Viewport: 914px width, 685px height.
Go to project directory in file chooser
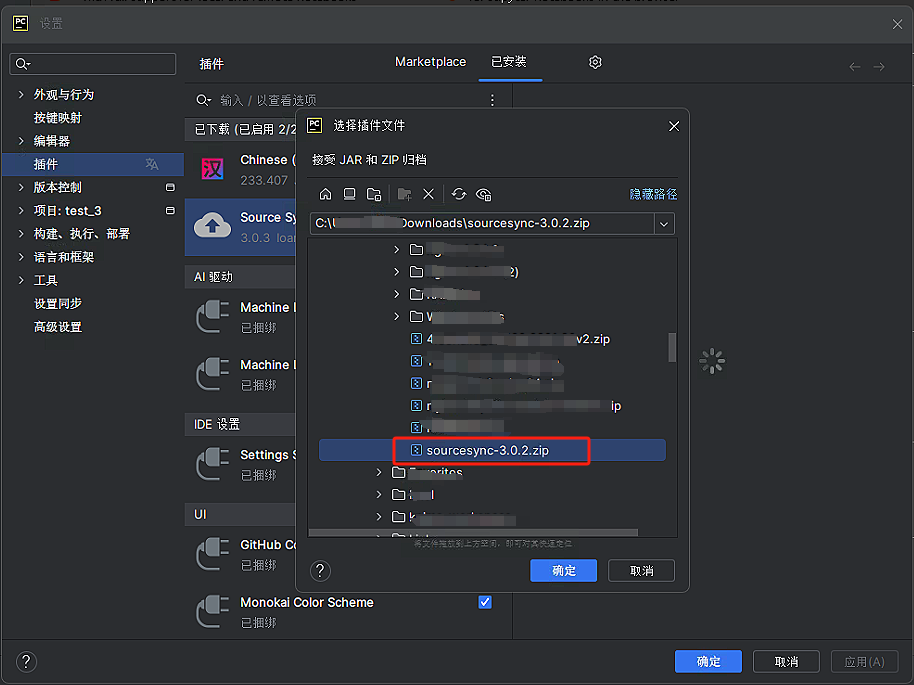point(374,194)
